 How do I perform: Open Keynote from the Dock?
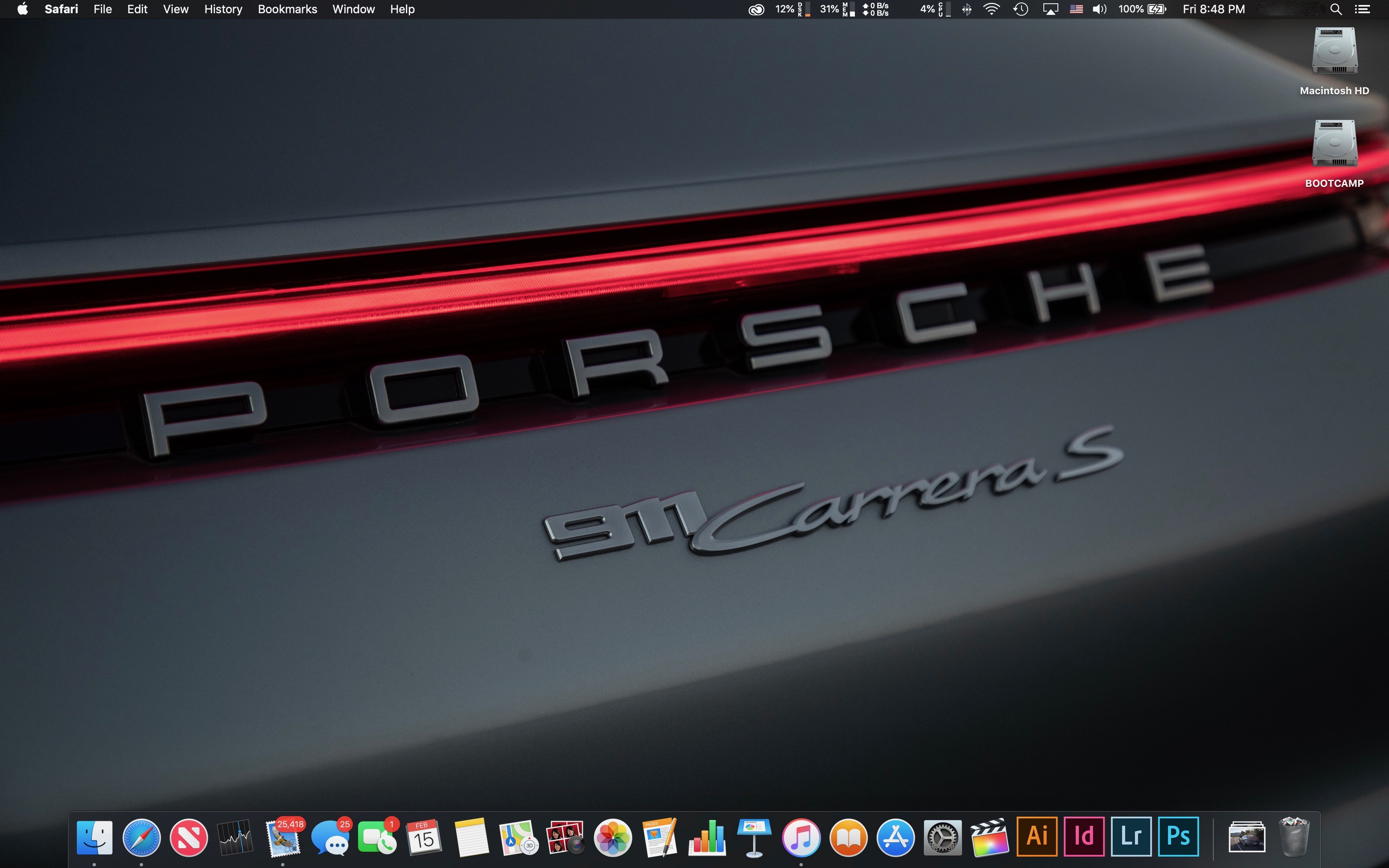click(754, 837)
